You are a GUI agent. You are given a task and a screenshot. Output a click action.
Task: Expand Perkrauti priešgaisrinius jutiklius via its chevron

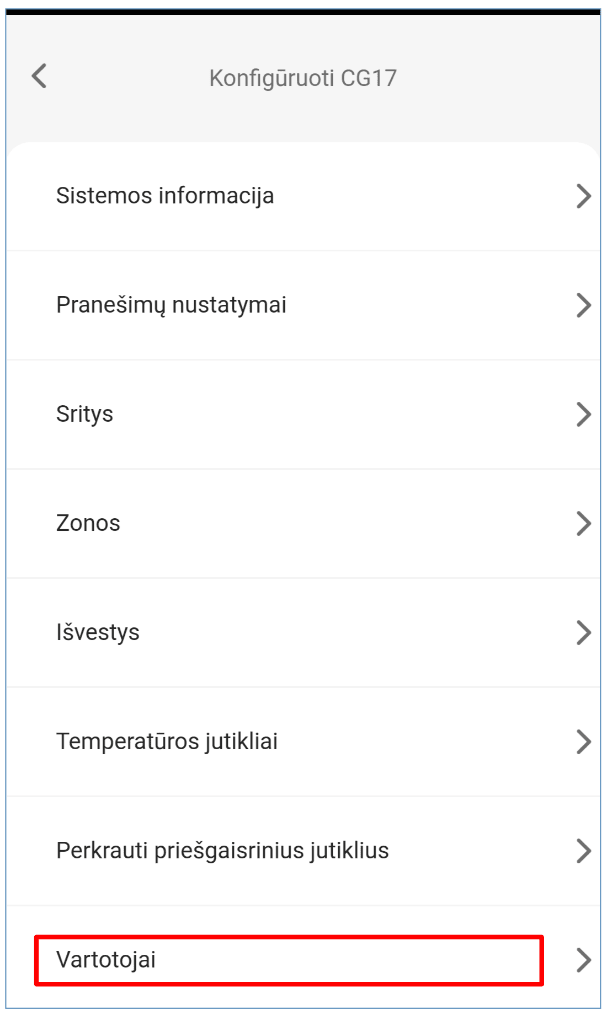pos(584,851)
